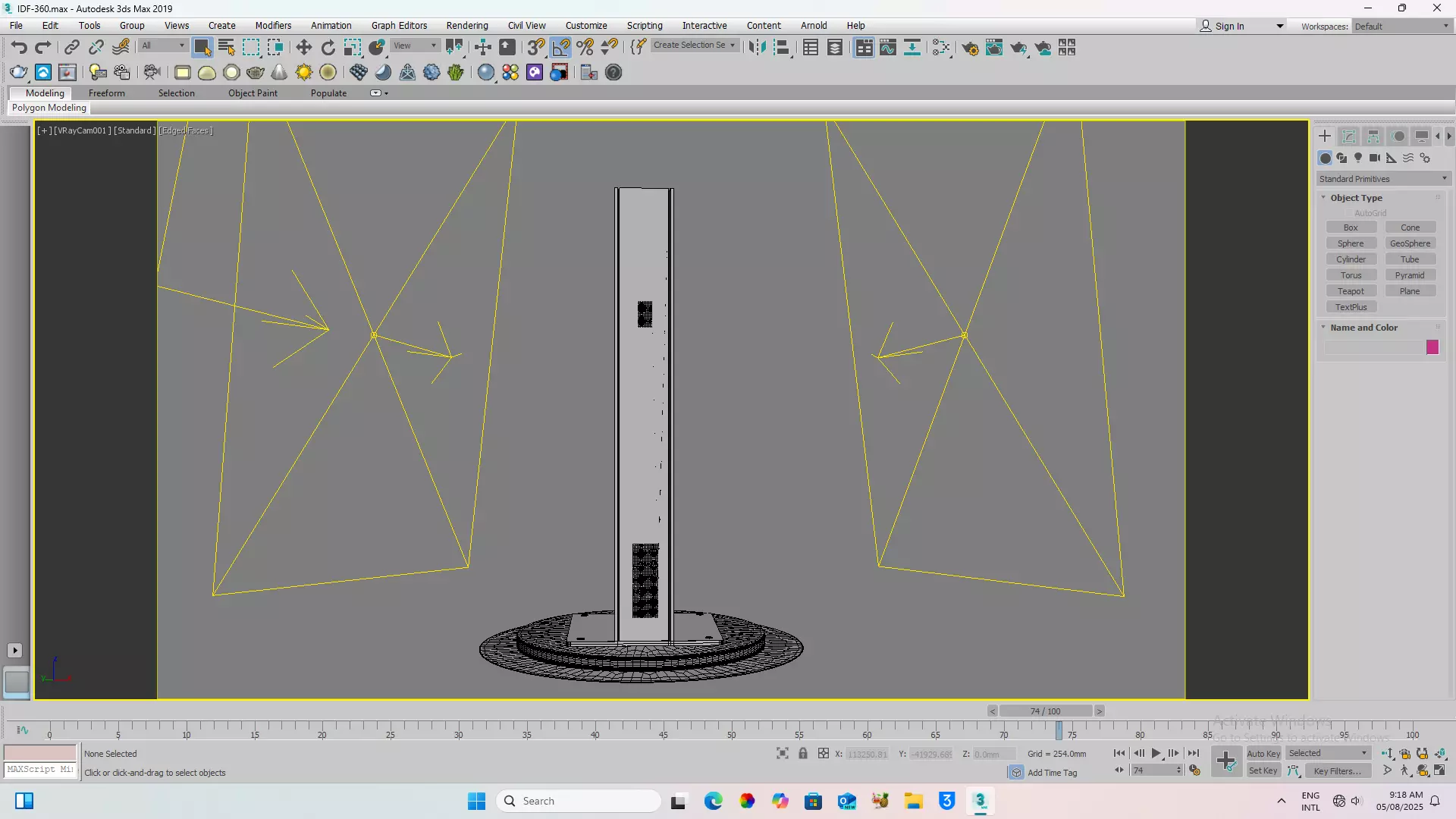This screenshot has width=1456, height=819.
Task: Choose the Rectangular Selection Region tool
Action: (250, 48)
